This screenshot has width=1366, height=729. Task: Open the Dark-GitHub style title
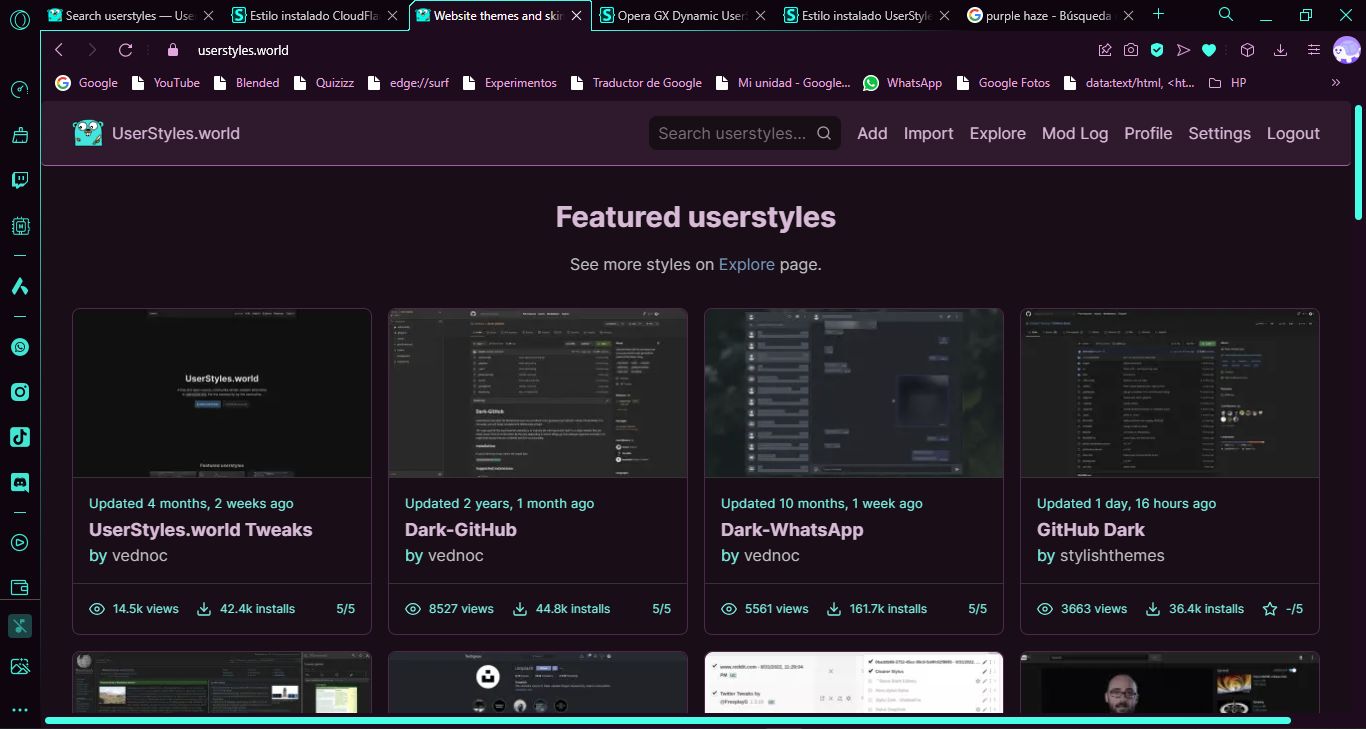461,530
